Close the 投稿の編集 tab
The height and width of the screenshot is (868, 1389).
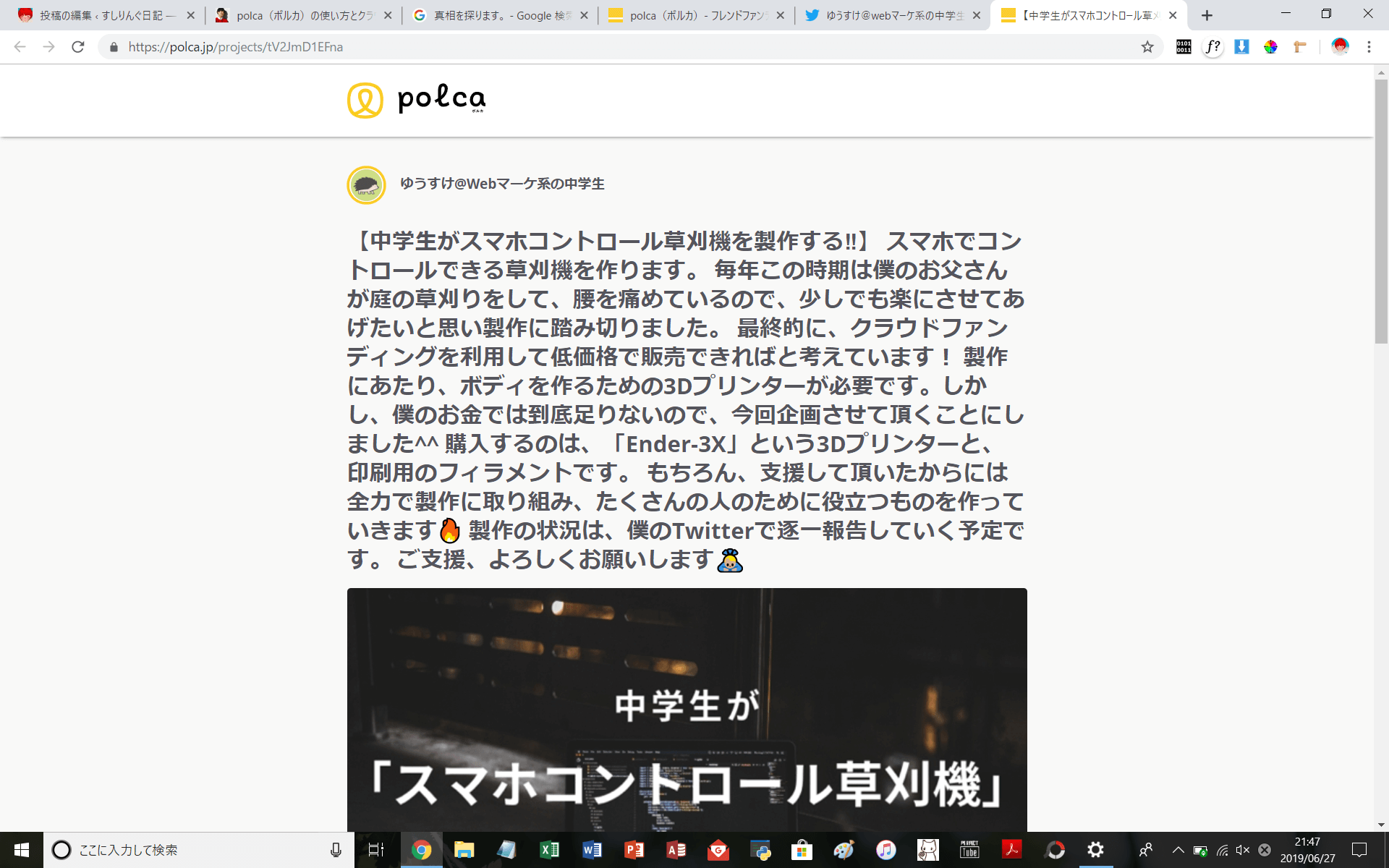(x=191, y=15)
